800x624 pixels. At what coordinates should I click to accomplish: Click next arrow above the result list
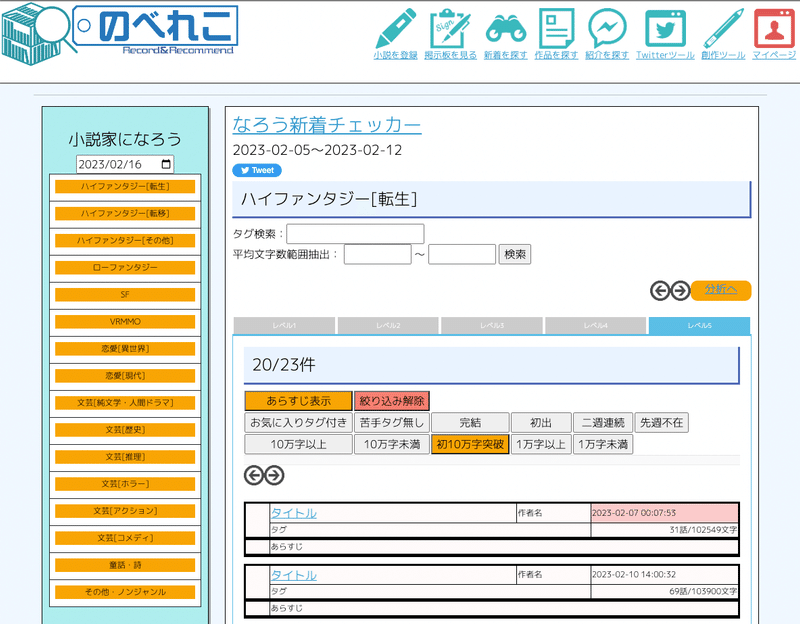click(274, 476)
